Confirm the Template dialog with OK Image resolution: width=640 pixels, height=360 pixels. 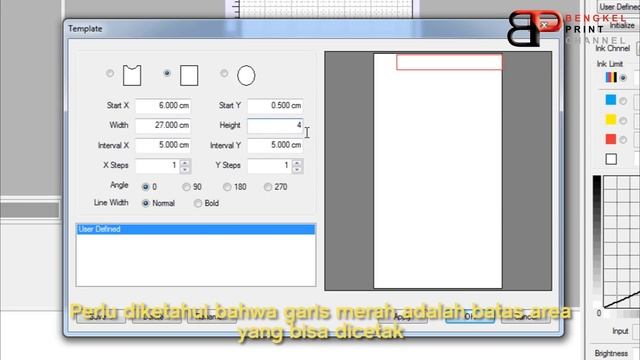(x=470, y=317)
